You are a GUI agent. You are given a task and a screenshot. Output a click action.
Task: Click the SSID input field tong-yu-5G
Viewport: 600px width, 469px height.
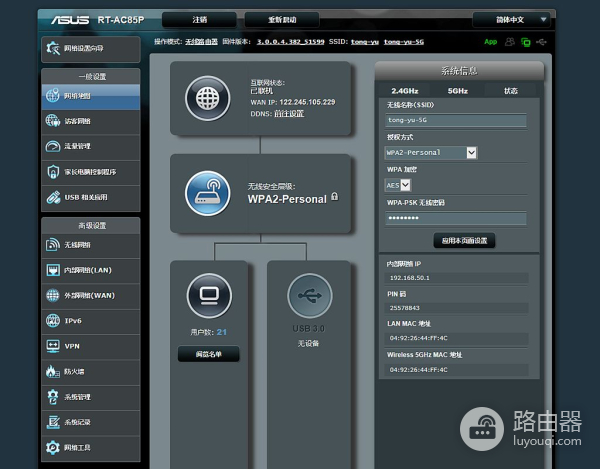[x=455, y=120]
